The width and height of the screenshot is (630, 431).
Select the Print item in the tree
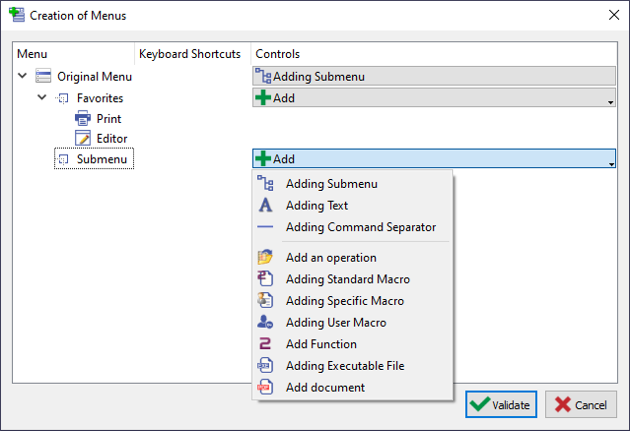(x=108, y=119)
